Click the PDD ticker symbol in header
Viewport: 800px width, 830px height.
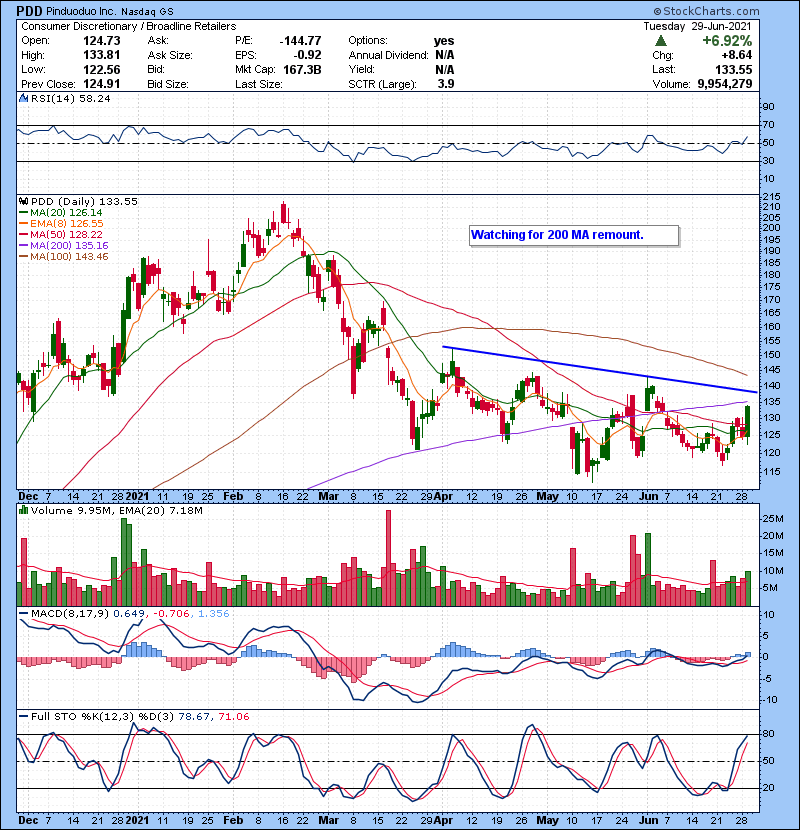[x=29, y=11]
